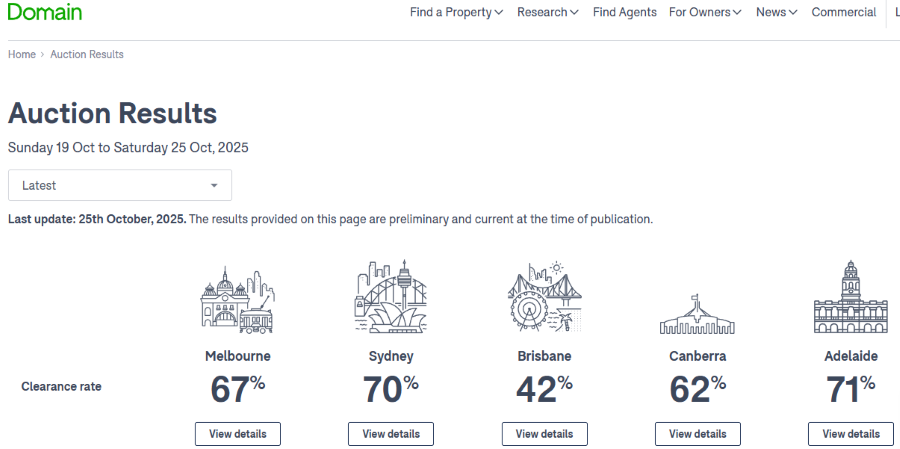View details for Melbourne auctions
Viewport: 900px width, 449px height.
point(238,434)
